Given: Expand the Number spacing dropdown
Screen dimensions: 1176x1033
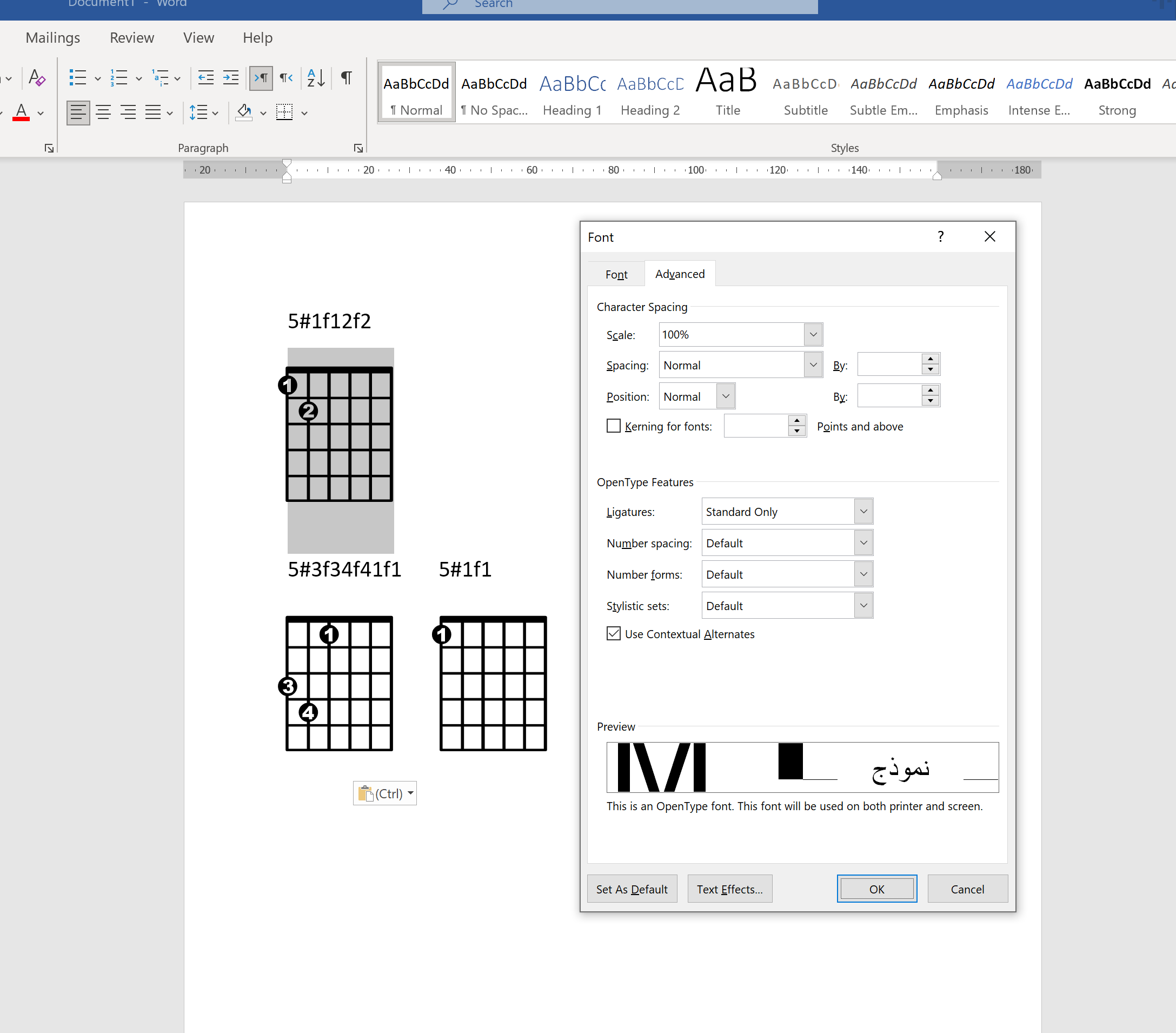Looking at the screenshot, I should [x=862, y=543].
